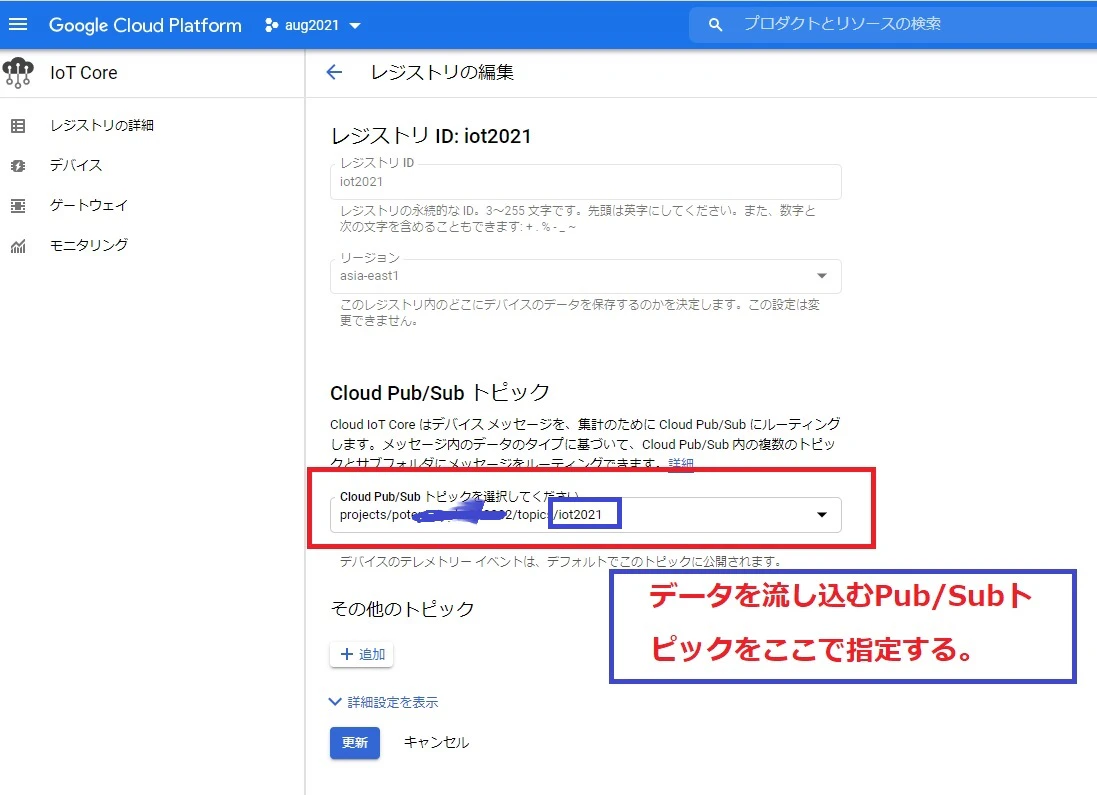
Task: Click the レジストリの編集 page title
Action: point(442,72)
